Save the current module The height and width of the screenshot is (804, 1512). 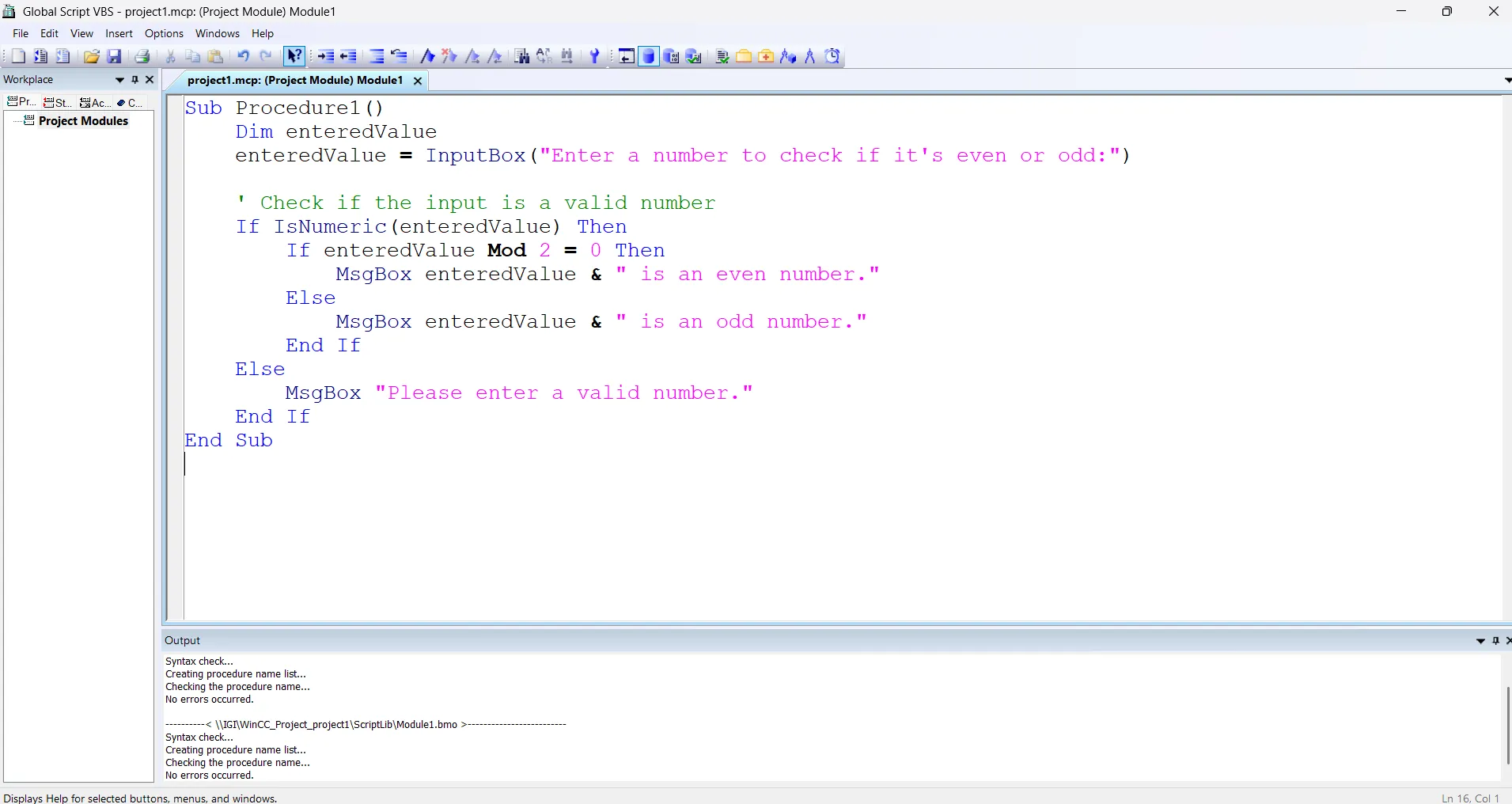click(x=115, y=56)
